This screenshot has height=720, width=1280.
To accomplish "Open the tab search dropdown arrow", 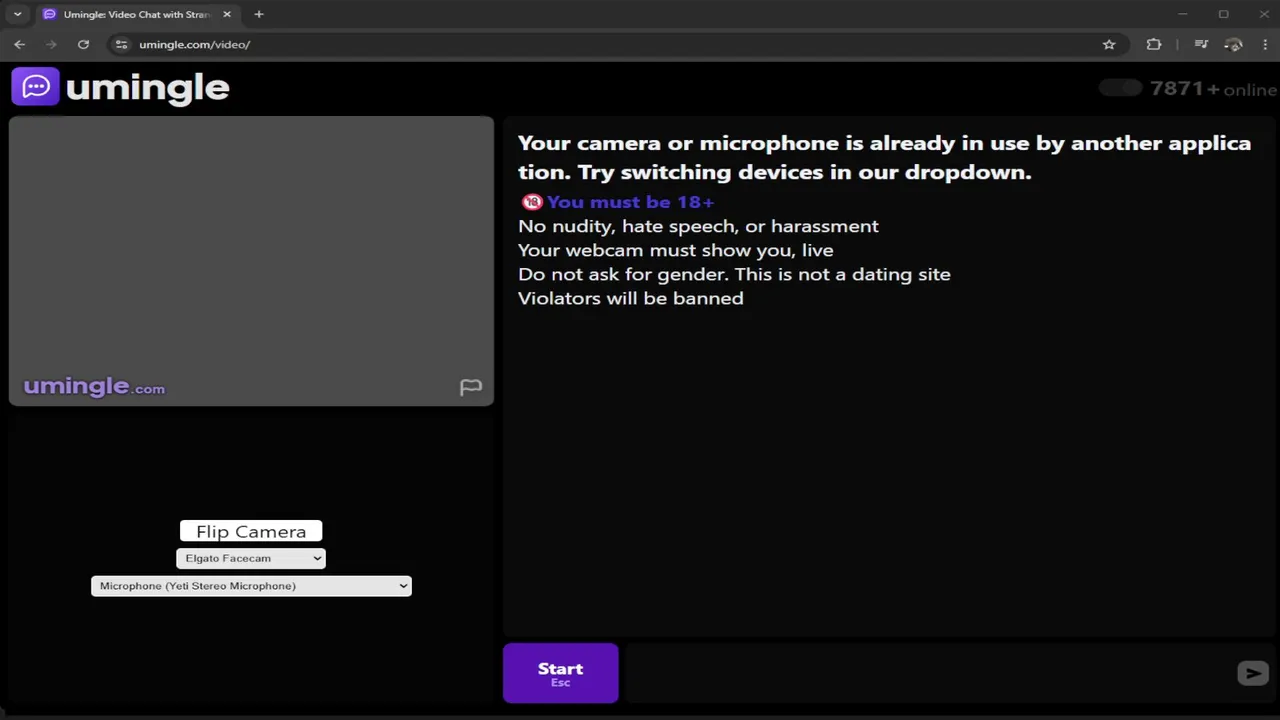I will point(17,14).
